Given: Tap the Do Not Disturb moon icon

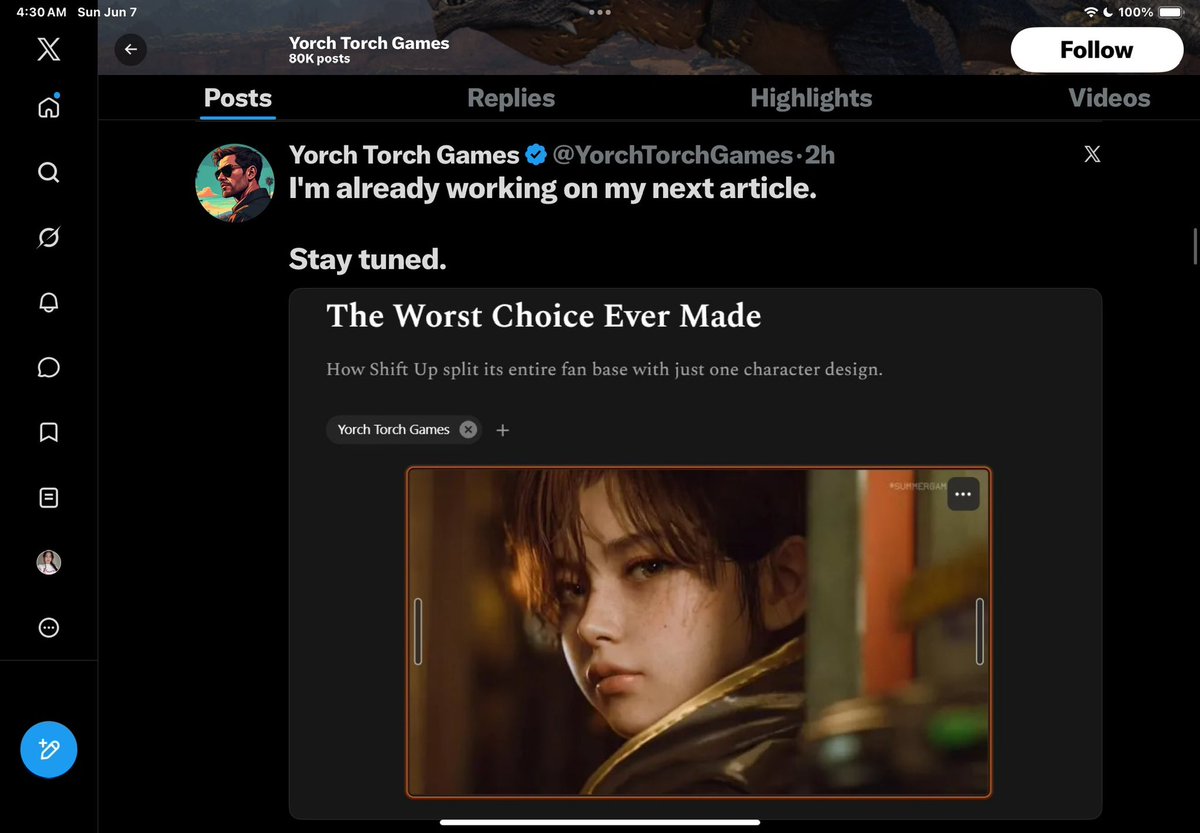Looking at the screenshot, I should coord(1107,12).
